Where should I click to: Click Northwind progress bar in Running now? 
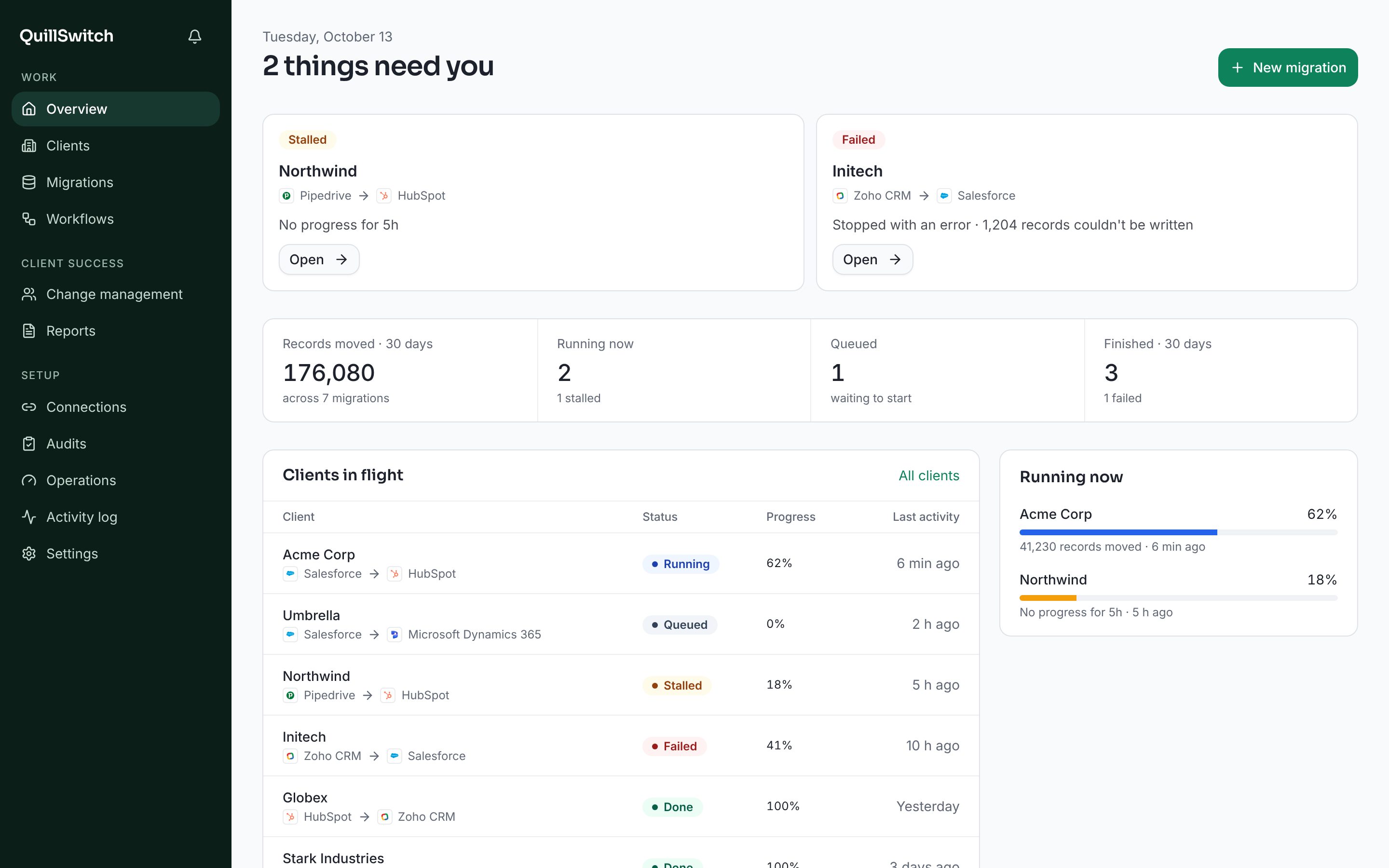[1178, 597]
